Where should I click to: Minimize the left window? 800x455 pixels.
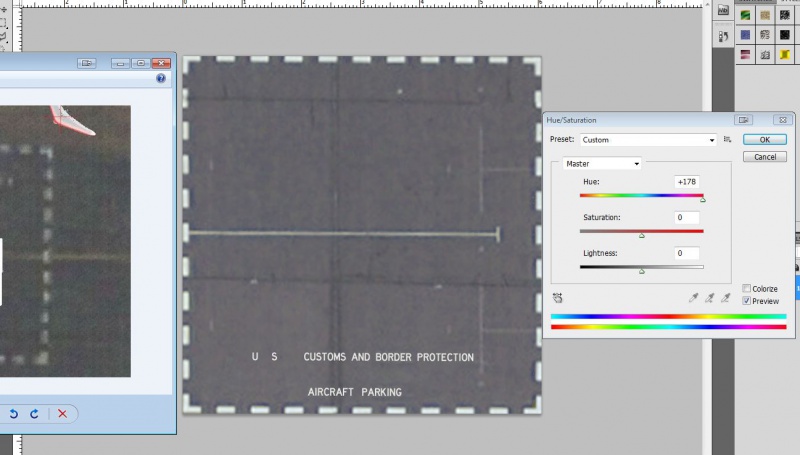coord(120,63)
